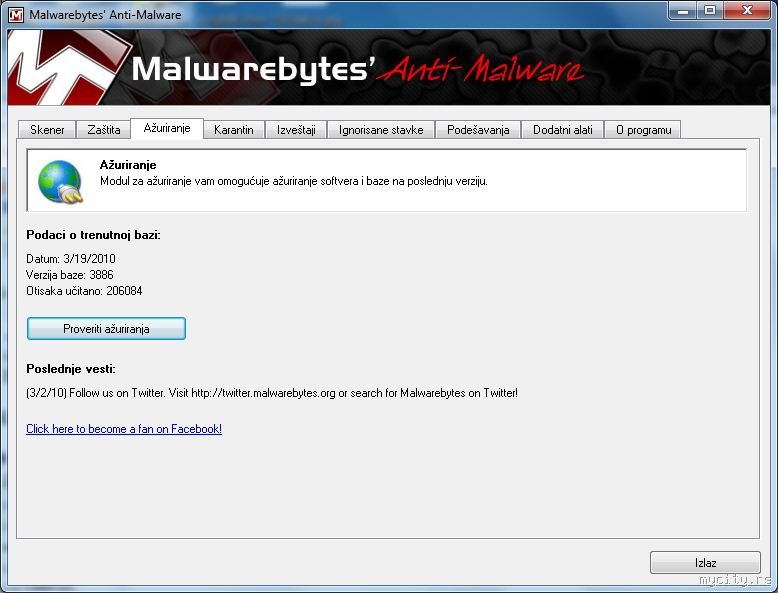This screenshot has height=593, width=778.
Task: Click the 'Verzija baze: 3886' text
Action: (70, 274)
